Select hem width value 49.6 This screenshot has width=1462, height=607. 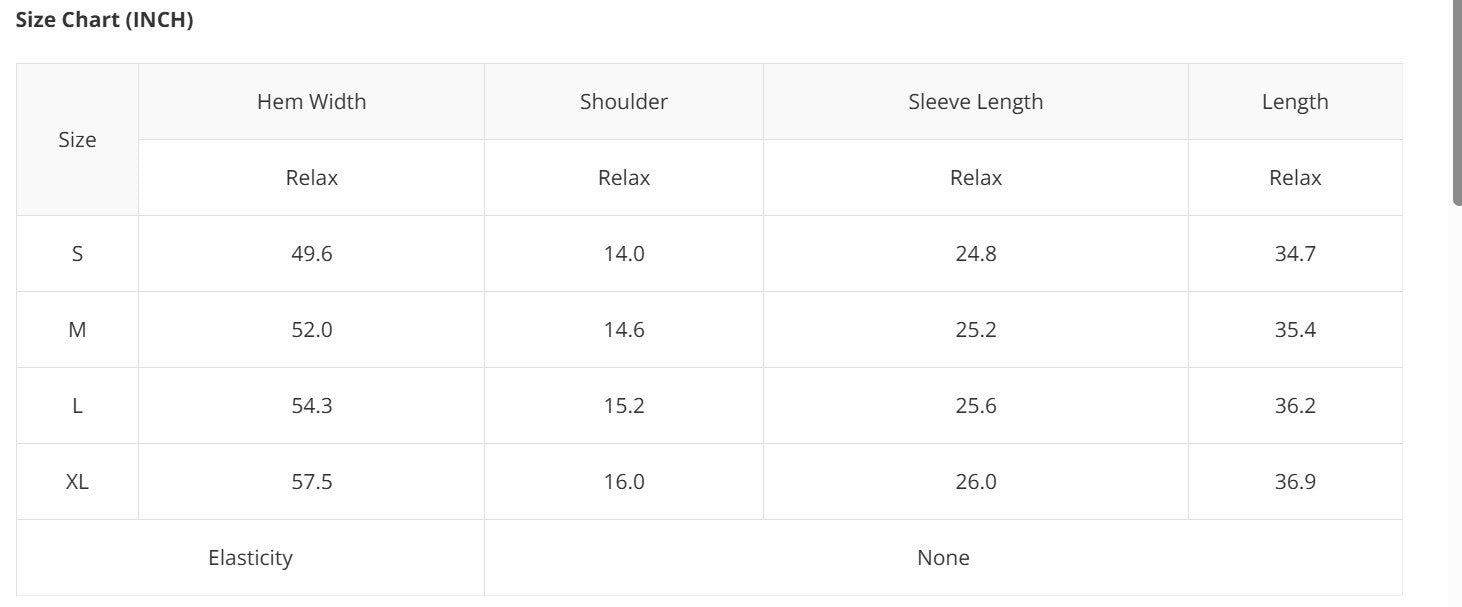(311, 254)
